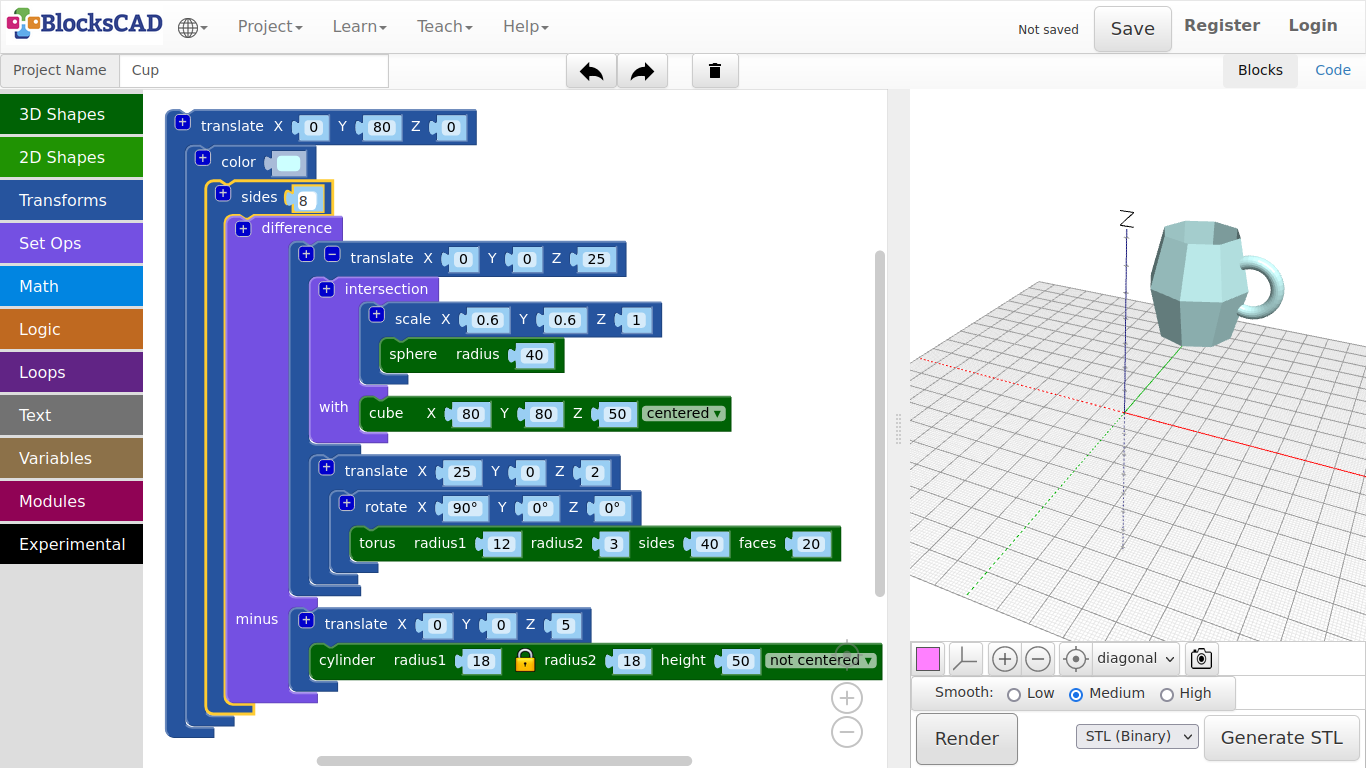Zoom in the 3D render view
The height and width of the screenshot is (768, 1366).
coord(1005,659)
